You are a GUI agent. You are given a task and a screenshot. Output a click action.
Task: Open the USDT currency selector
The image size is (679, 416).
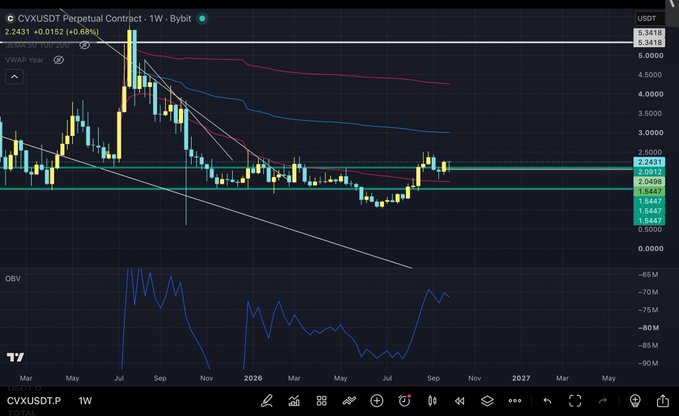pos(649,18)
